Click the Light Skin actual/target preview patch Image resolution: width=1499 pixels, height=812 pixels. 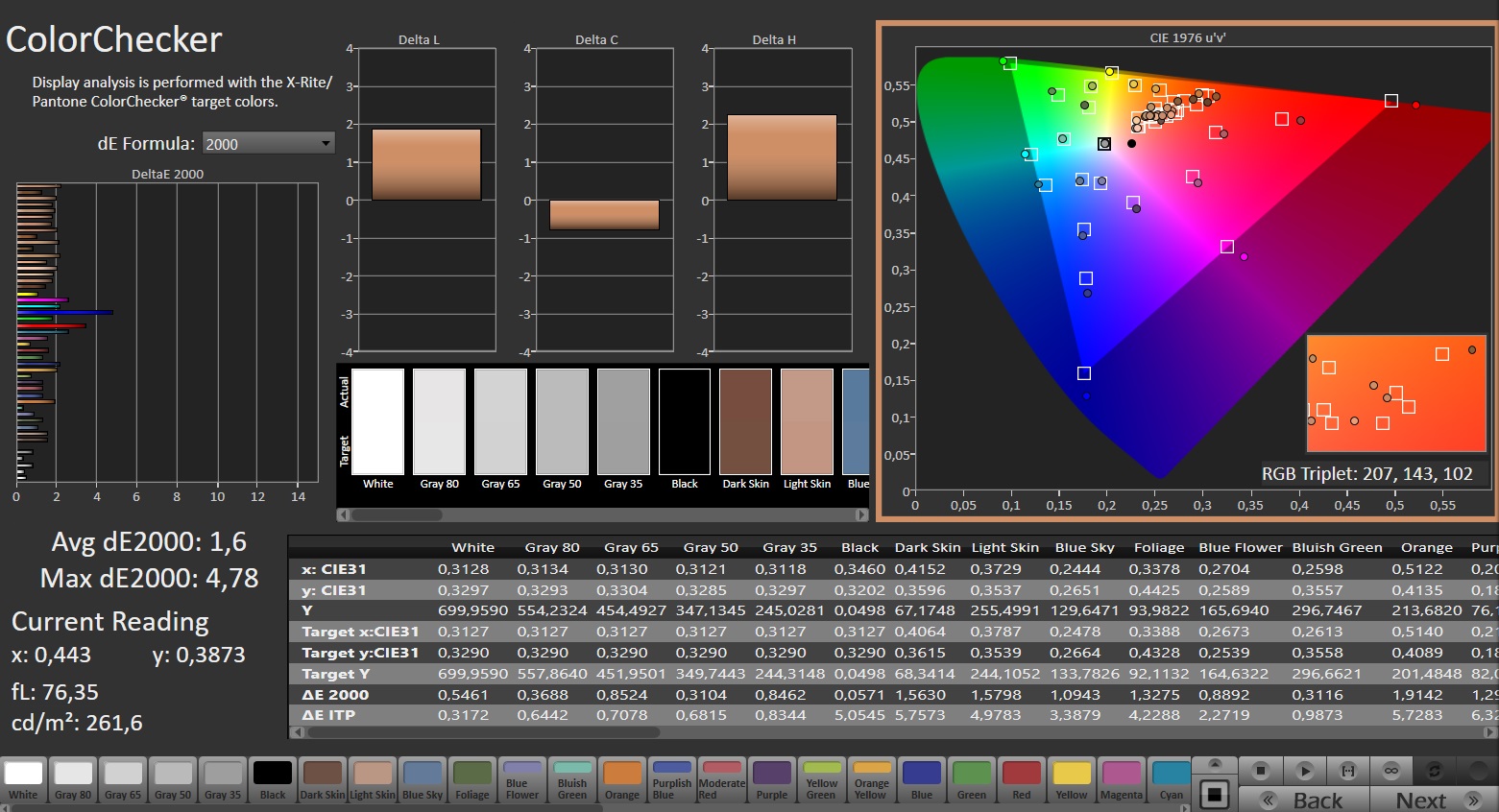pos(808,421)
